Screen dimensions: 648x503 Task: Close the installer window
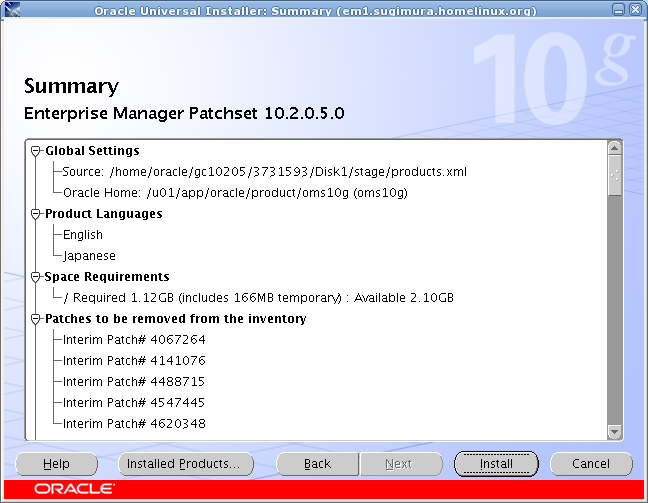(635, 9)
